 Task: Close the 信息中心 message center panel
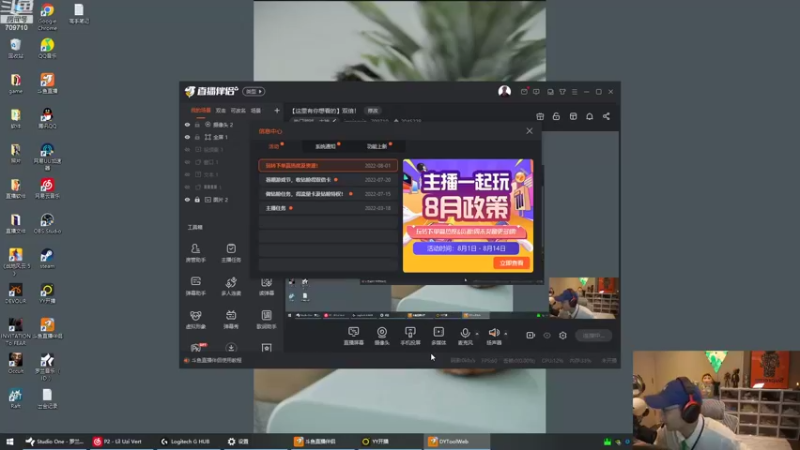click(x=529, y=131)
